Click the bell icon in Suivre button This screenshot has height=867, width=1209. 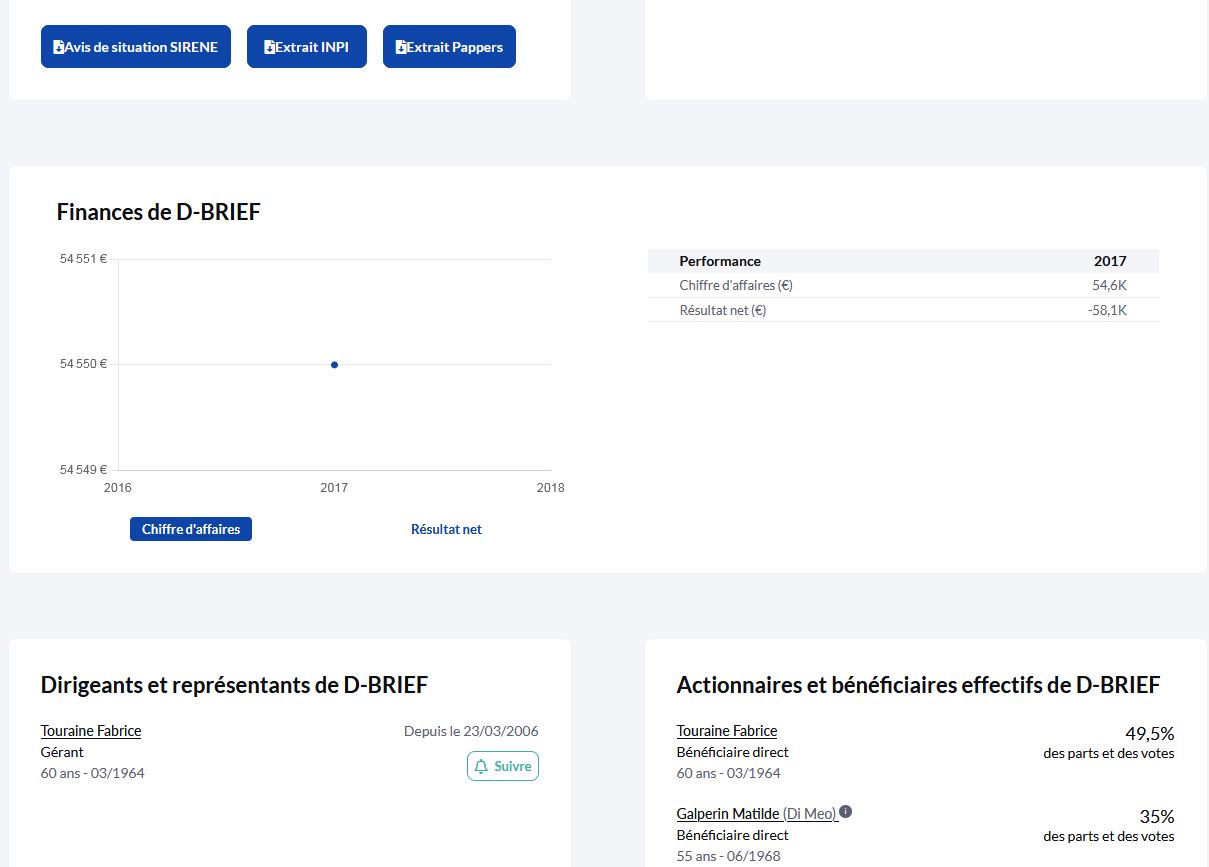click(482, 767)
